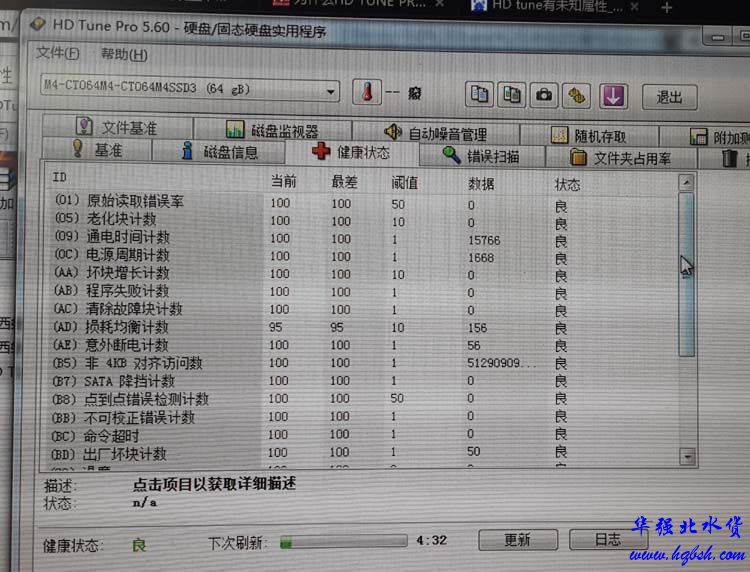Switch to the 基准 tab
The height and width of the screenshot is (572, 750).
click(x=97, y=150)
